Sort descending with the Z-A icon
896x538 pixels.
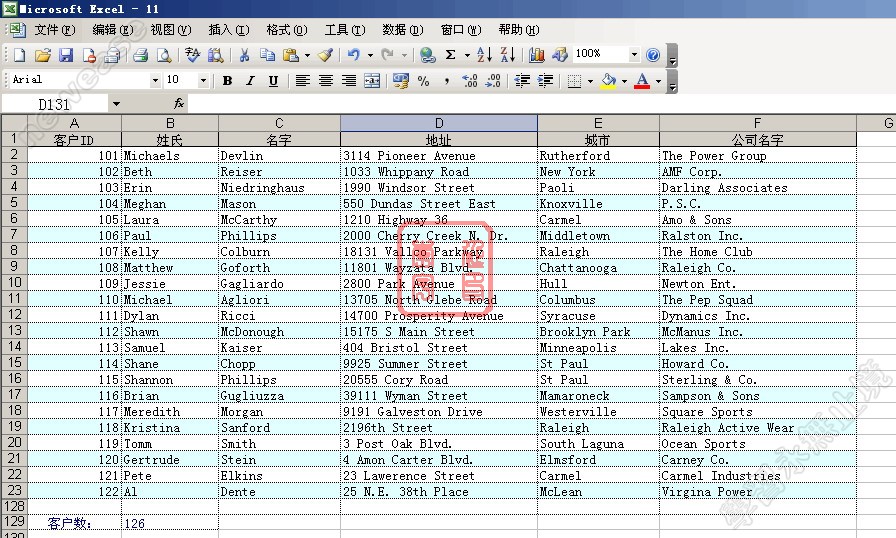(507, 55)
